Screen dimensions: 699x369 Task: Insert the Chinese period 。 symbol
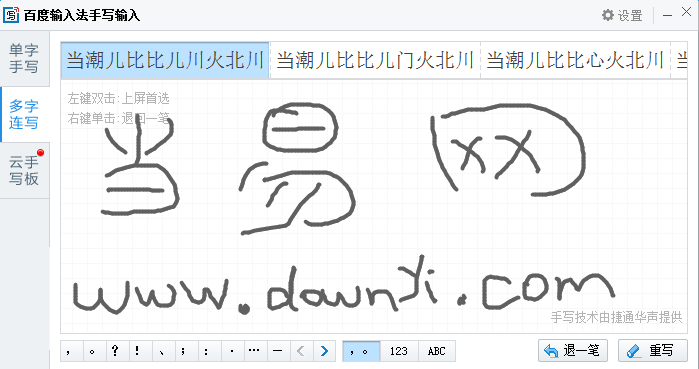95,351
